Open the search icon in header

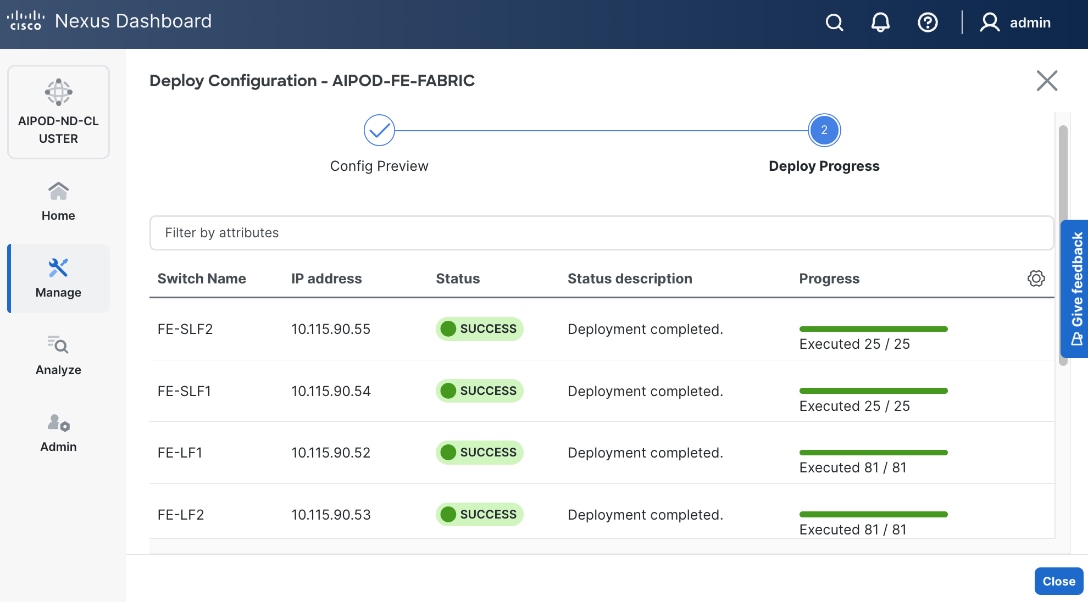pos(834,23)
